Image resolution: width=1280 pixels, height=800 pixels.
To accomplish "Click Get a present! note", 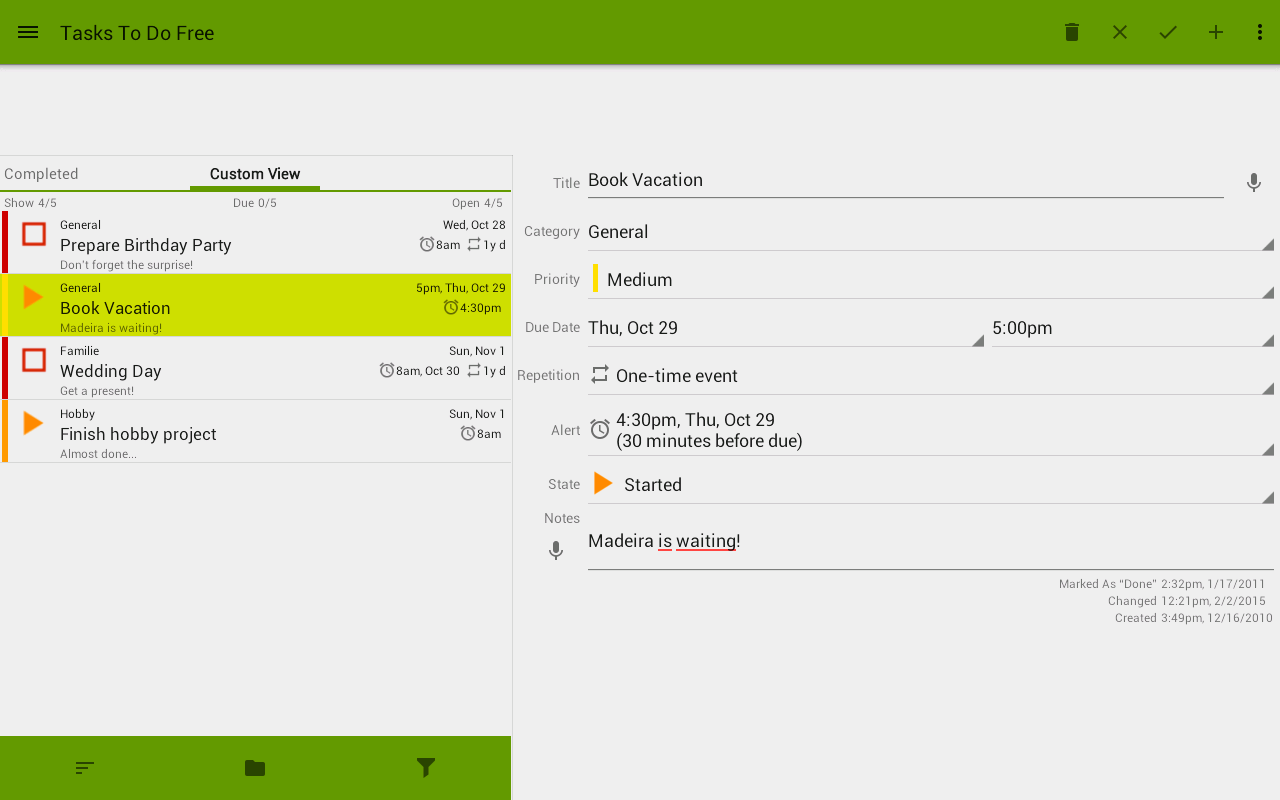I will (x=97, y=391).
